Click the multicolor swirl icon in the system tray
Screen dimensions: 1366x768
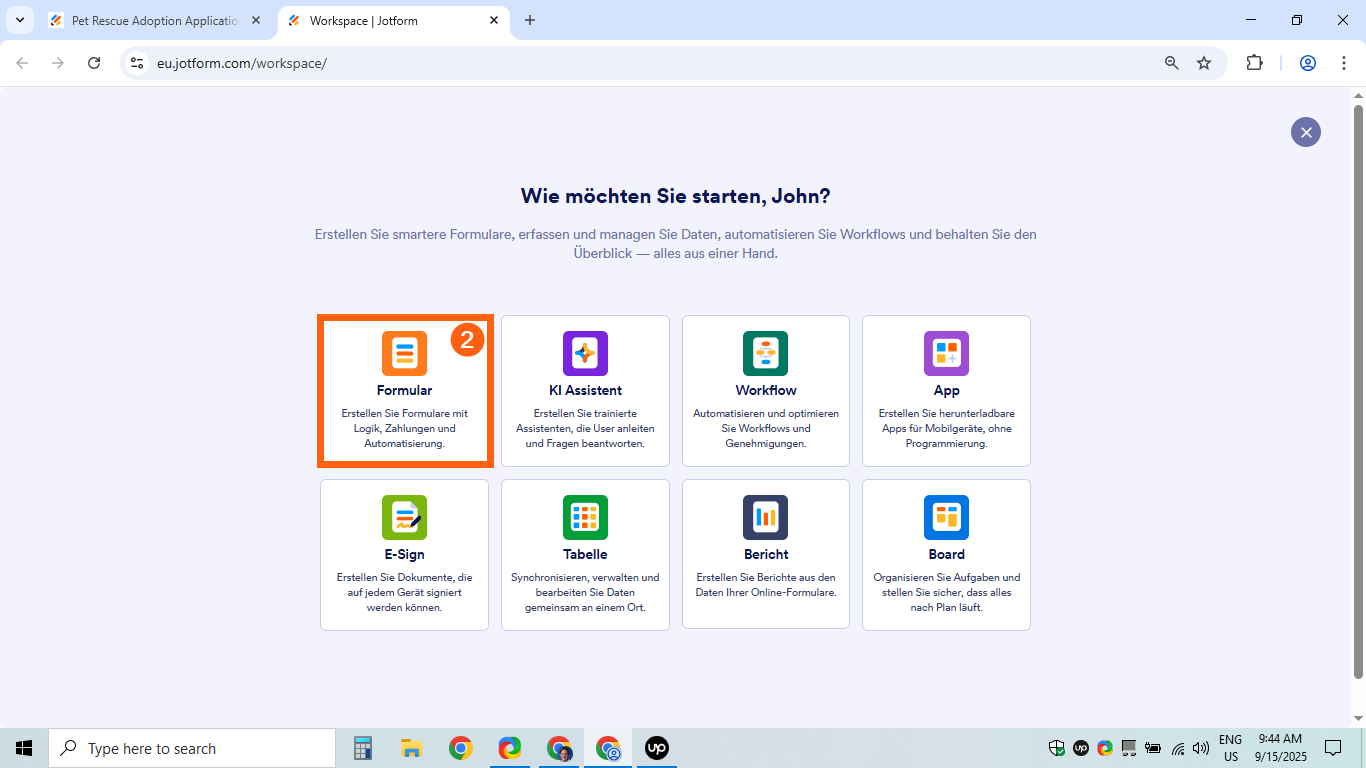(1105, 748)
